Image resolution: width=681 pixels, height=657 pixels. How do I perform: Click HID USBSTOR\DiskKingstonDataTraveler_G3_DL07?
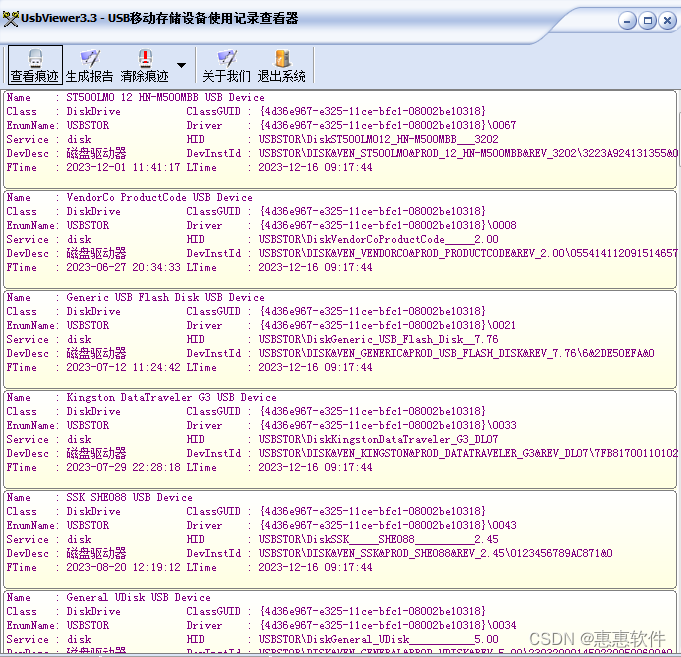[x=378, y=439]
